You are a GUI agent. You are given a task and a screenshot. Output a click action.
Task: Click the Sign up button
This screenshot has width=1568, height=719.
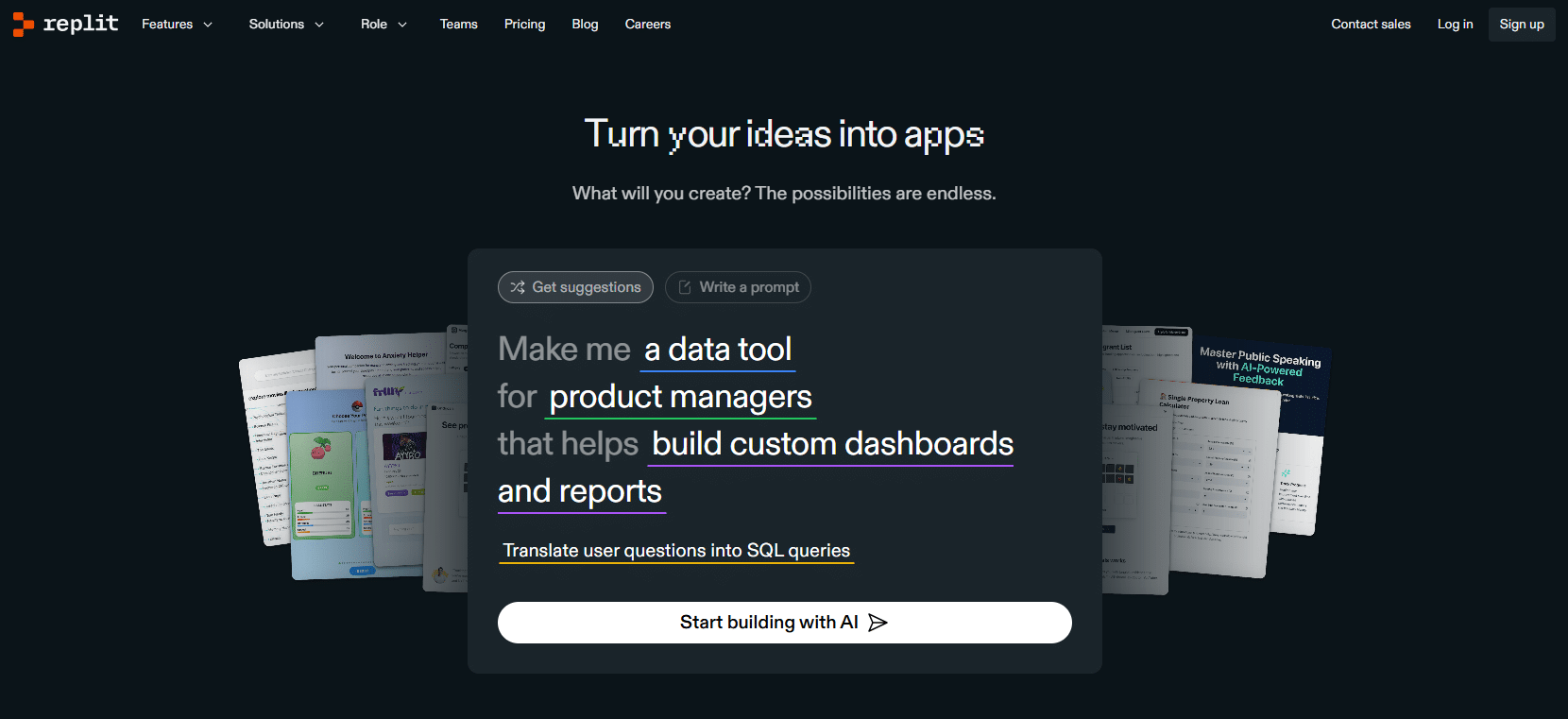pos(1522,25)
